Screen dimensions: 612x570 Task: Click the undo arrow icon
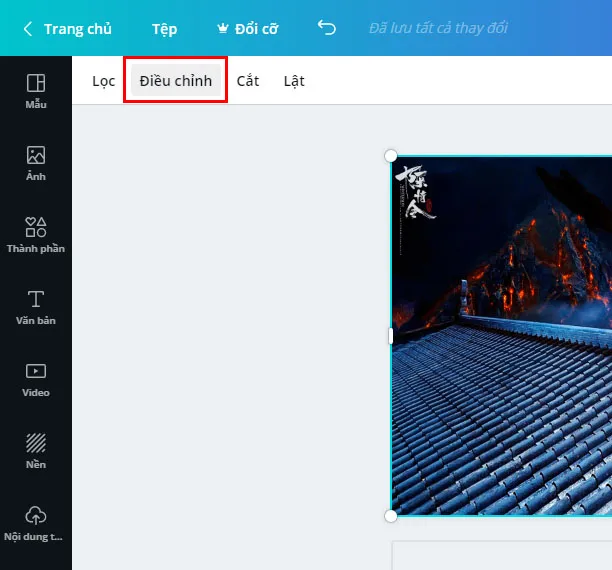[326, 28]
